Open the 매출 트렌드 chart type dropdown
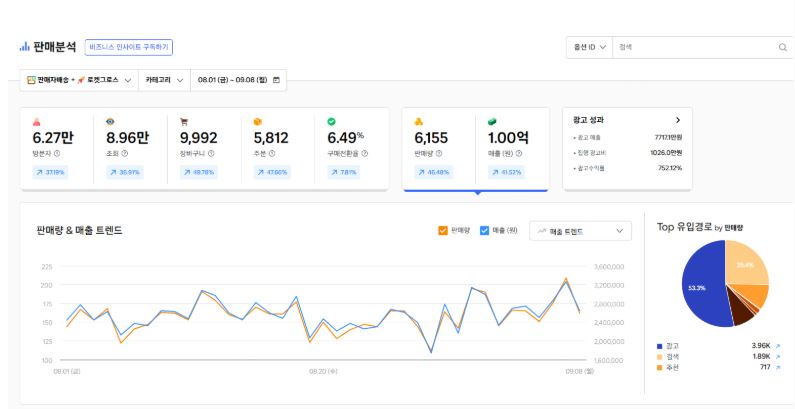Screen dimensions: 795x409 (581, 231)
